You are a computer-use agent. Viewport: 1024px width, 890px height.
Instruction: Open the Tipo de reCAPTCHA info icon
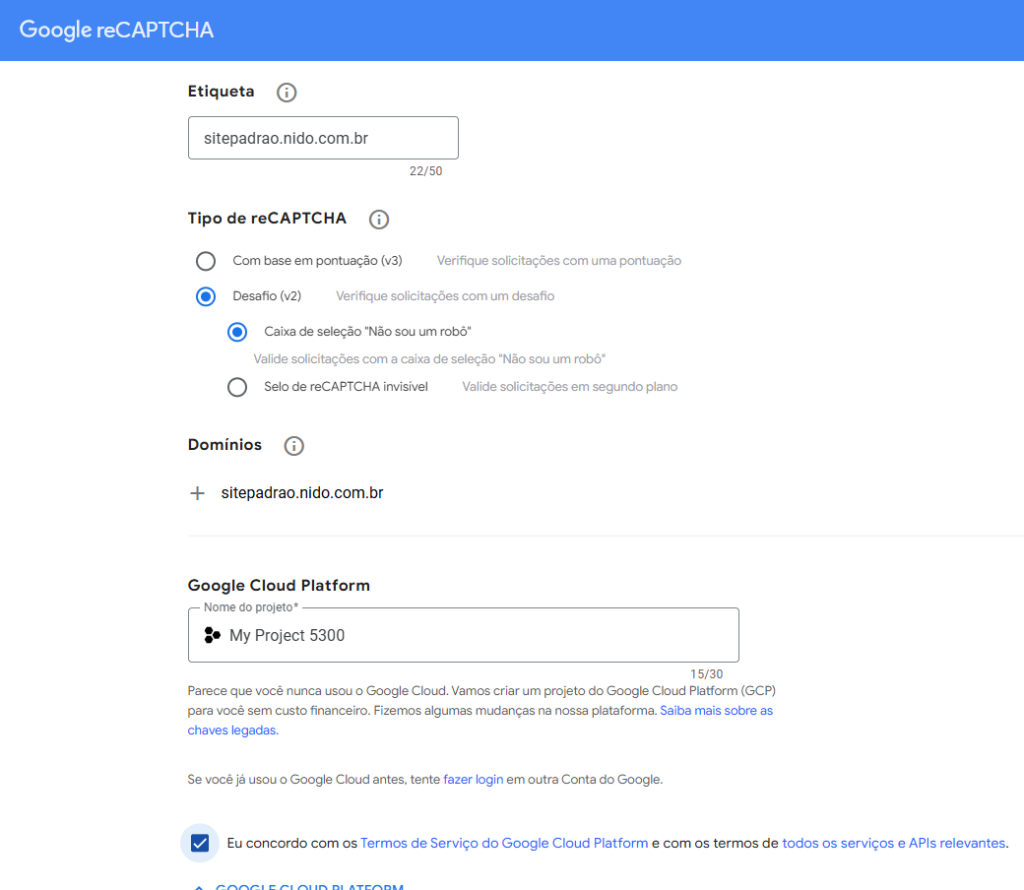[x=379, y=219]
